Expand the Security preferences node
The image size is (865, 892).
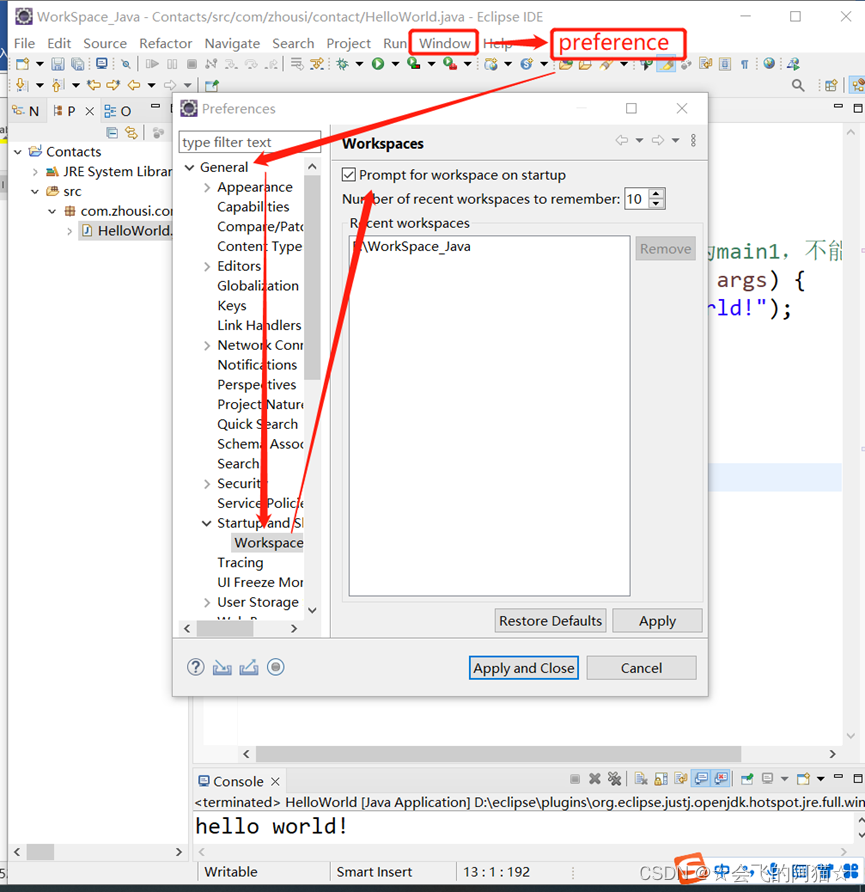click(207, 484)
